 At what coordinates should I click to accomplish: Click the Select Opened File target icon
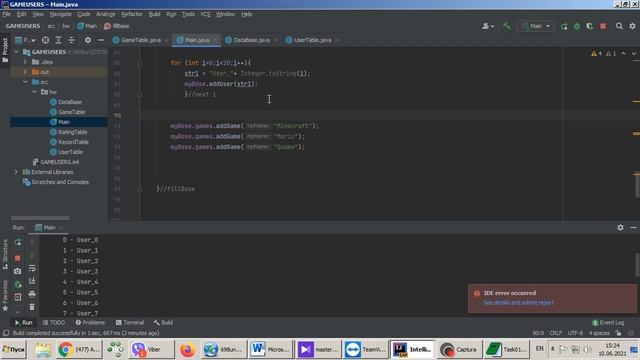pyautogui.click(x=45, y=40)
